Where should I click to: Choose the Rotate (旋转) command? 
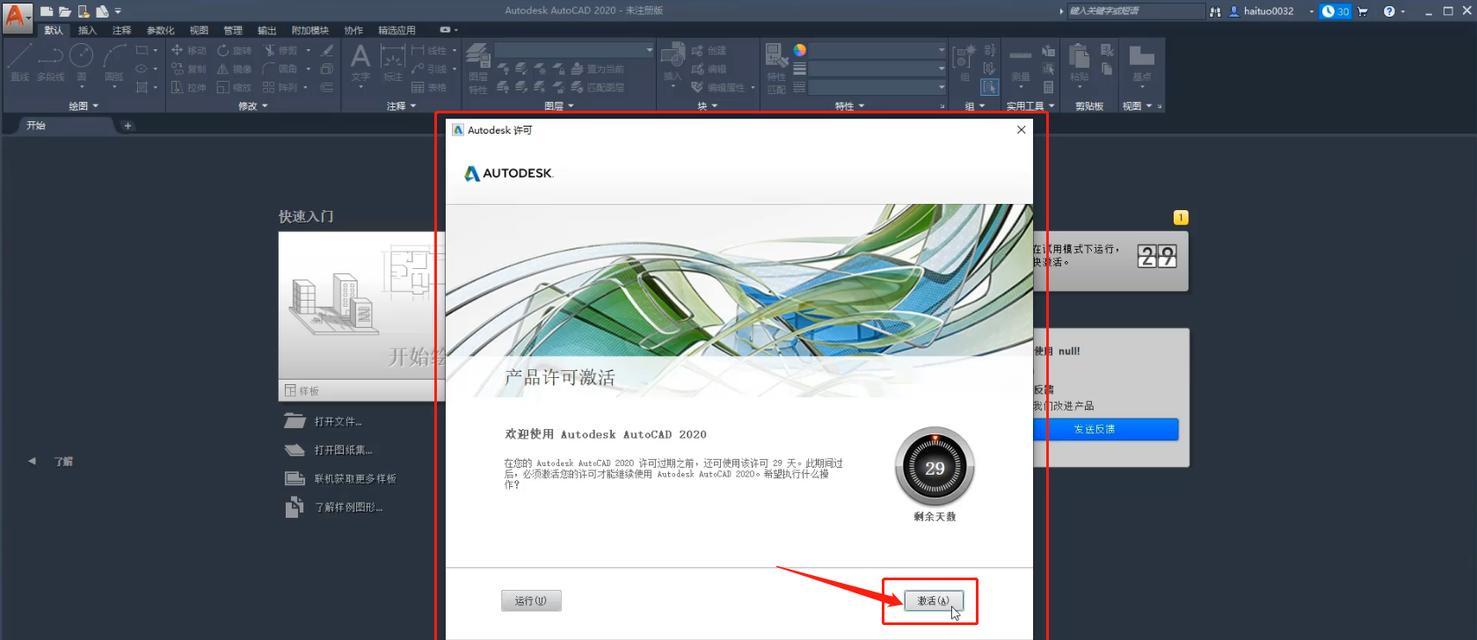tap(234, 50)
